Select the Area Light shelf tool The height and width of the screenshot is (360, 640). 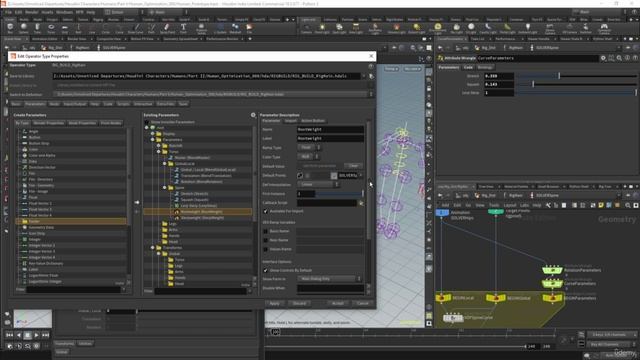click(356, 29)
